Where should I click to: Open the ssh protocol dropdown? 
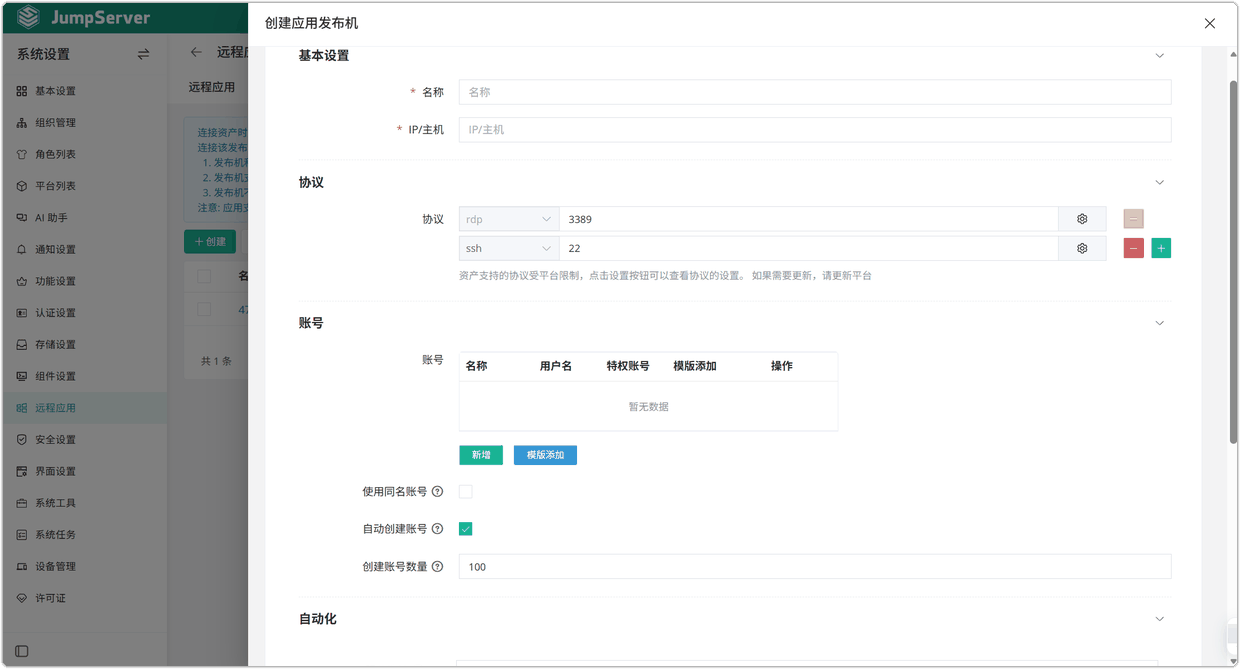coord(509,248)
